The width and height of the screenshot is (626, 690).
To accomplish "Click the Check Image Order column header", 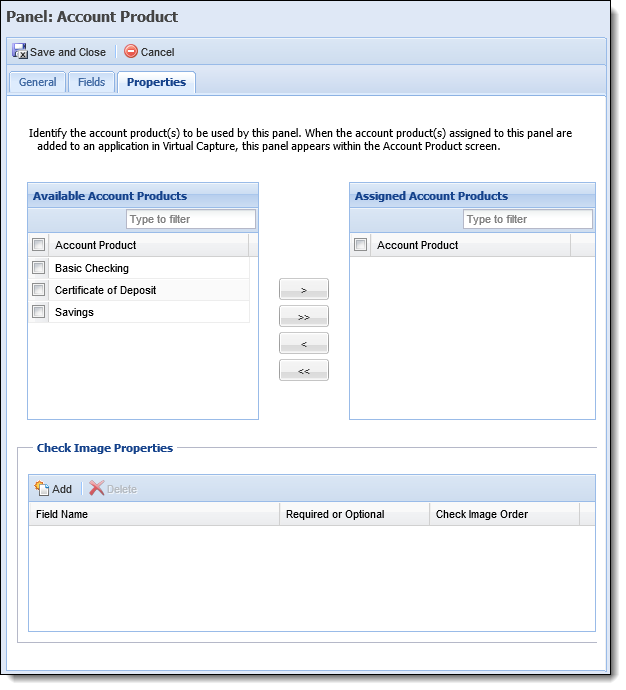I will tap(504, 514).
